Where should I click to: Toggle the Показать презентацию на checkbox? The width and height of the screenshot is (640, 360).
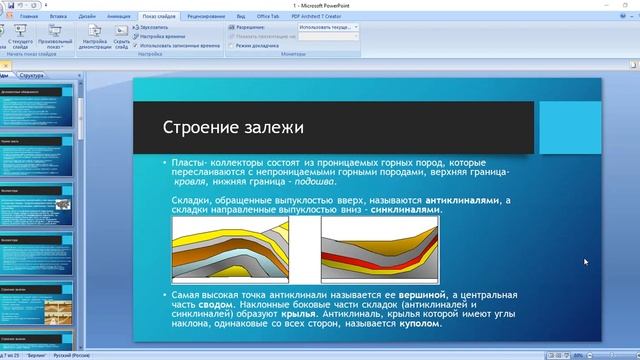231,37
